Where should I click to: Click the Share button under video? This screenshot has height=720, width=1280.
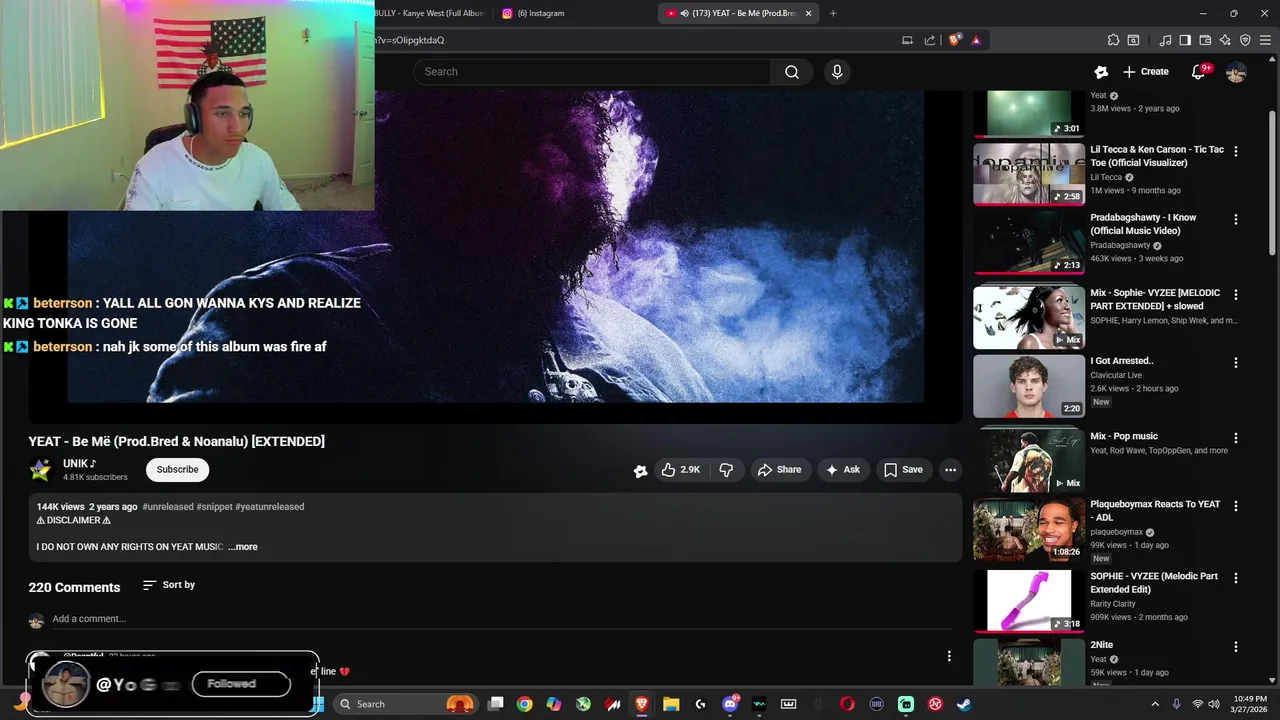click(779, 470)
